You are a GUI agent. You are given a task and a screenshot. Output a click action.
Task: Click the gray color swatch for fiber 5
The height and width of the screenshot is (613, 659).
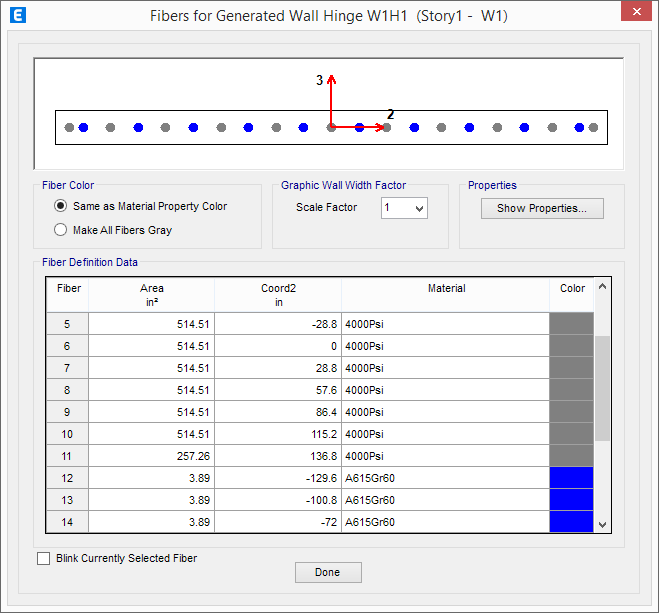(571, 324)
